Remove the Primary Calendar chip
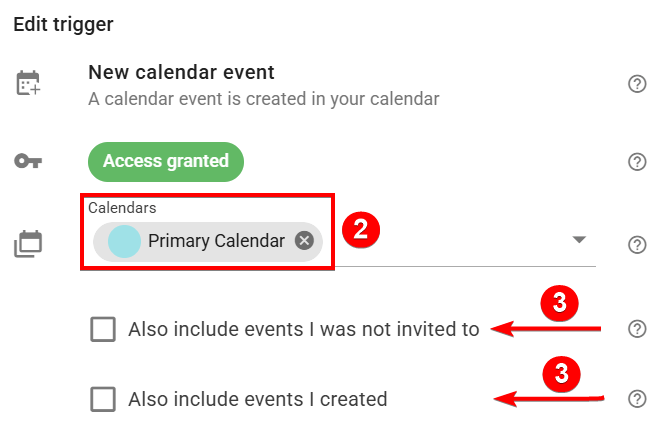 (304, 241)
